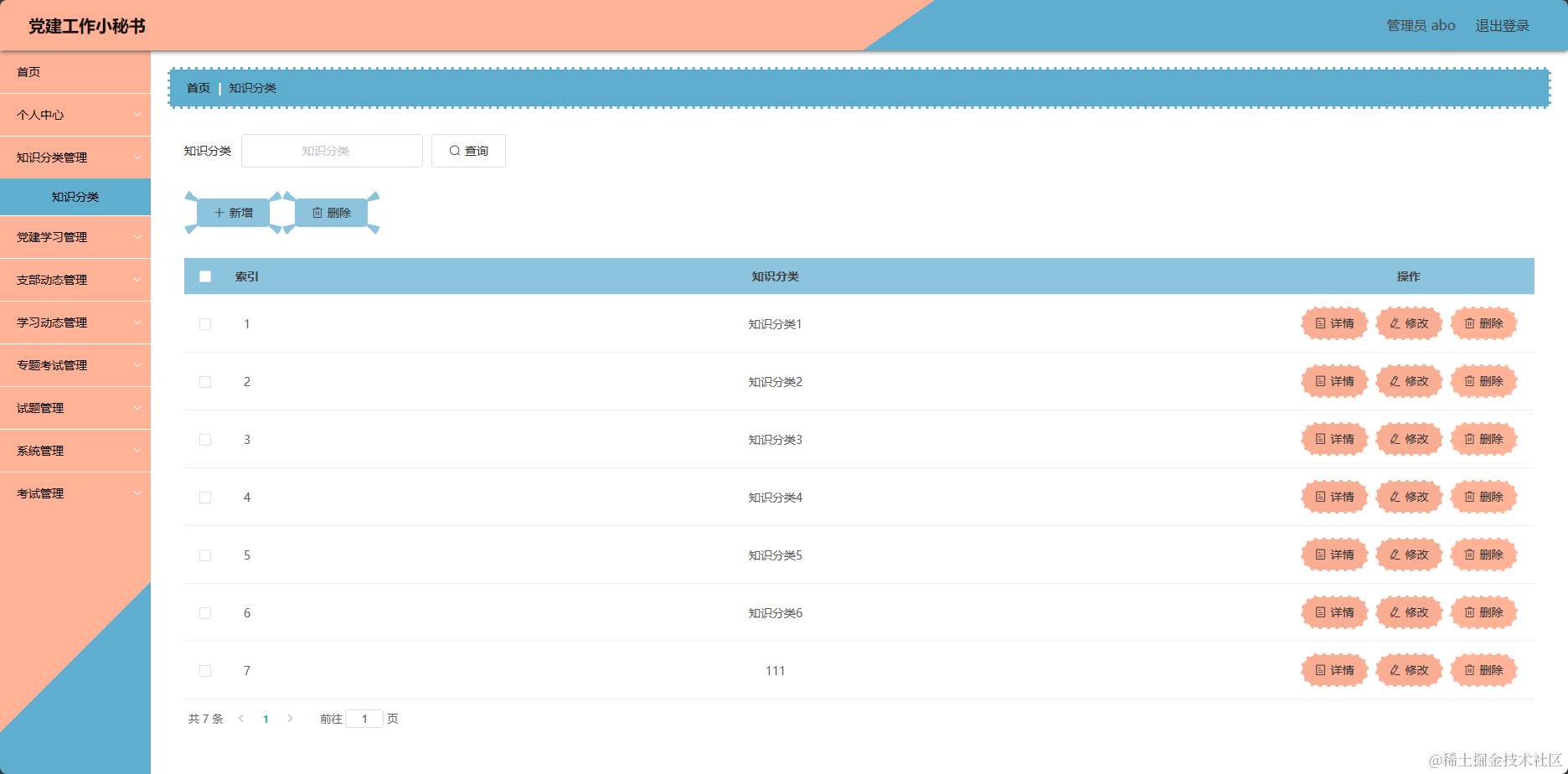Edit 知识分类6 via 修改
The width and height of the screenshot is (1568, 774).
coord(1409,612)
